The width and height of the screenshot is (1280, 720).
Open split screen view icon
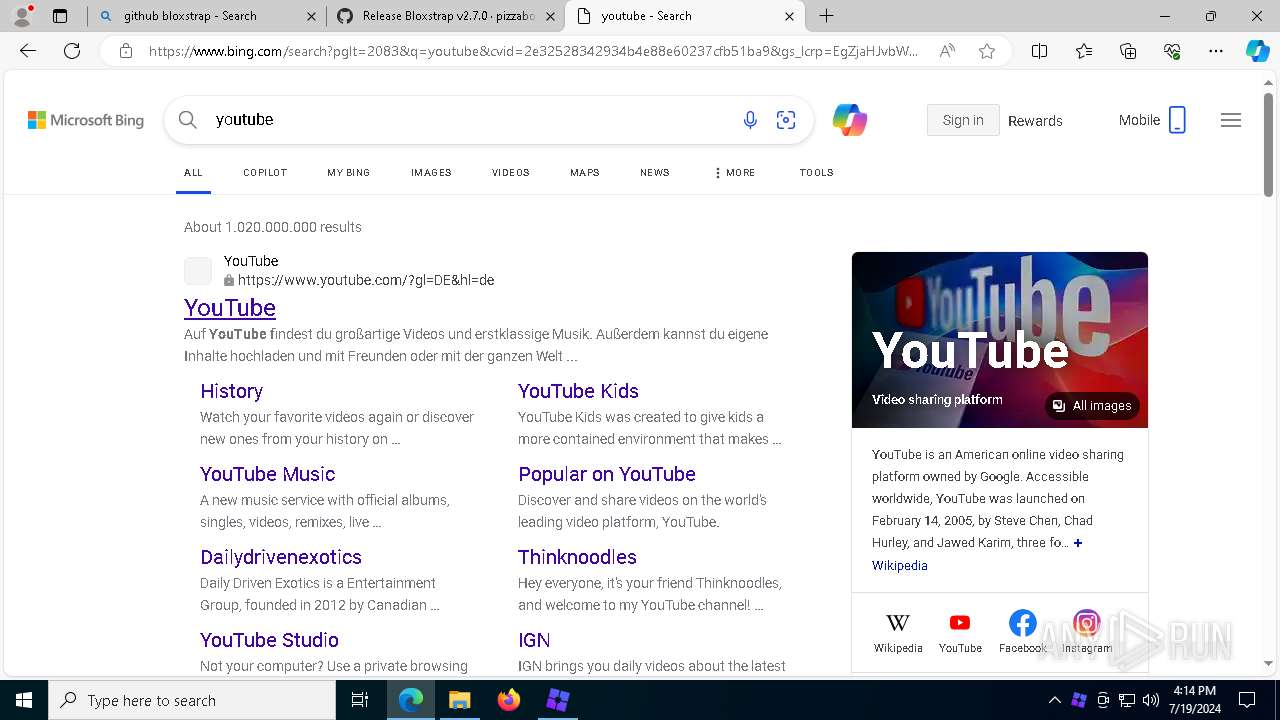(x=1040, y=51)
